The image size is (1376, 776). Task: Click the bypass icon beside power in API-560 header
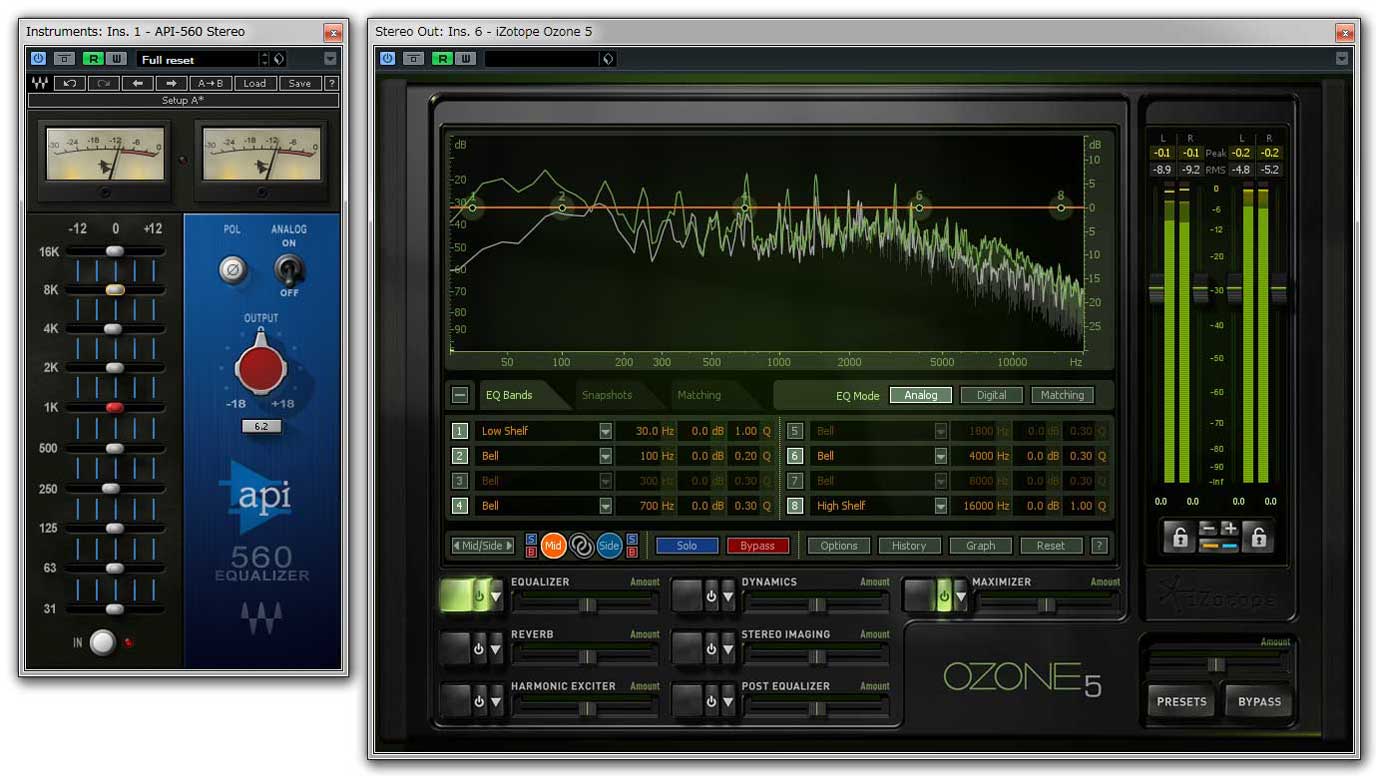[x=64, y=59]
